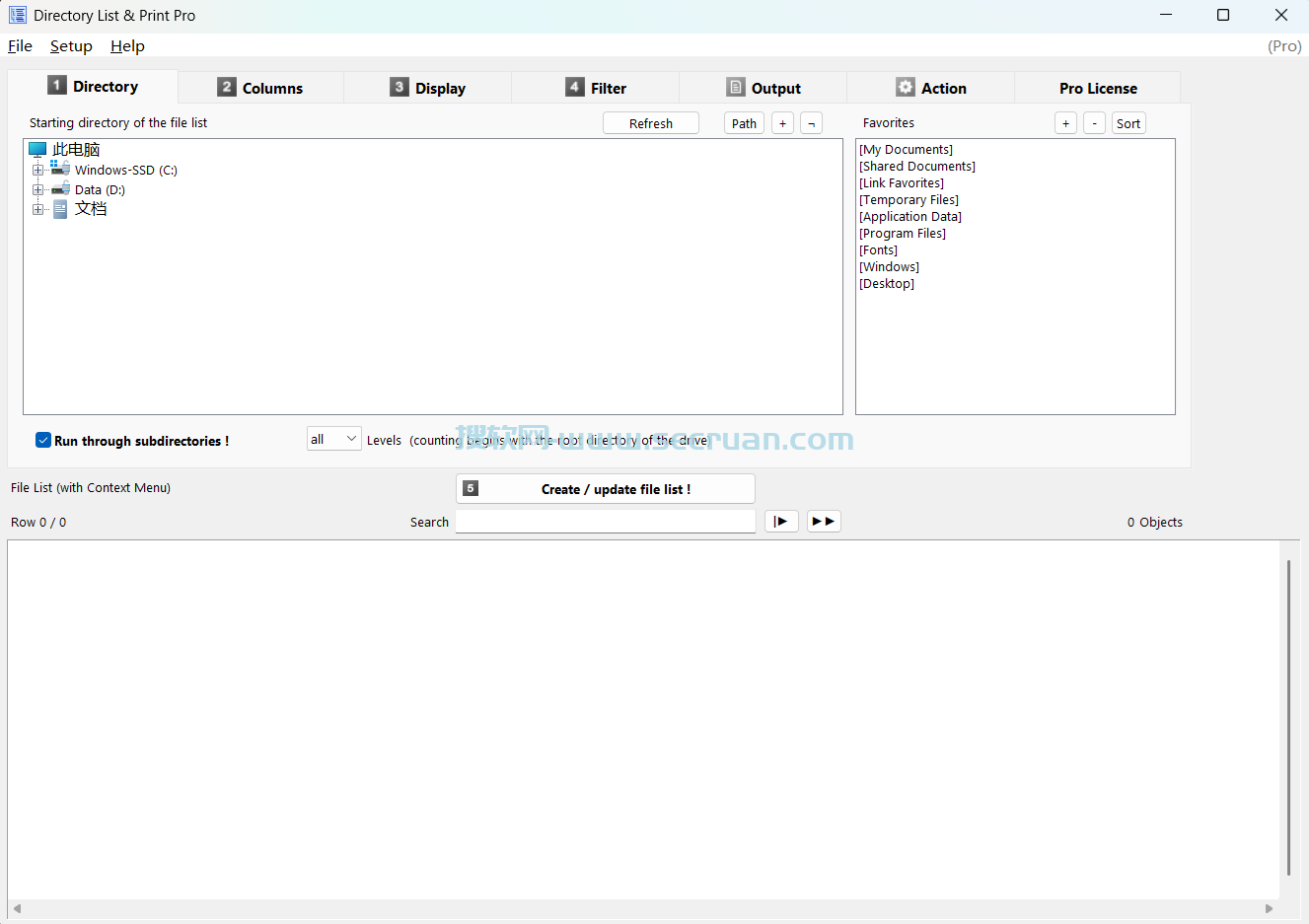This screenshot has width=1309, height=924.
Task: Click the search-next play icon button
Action: pos(781,521)
